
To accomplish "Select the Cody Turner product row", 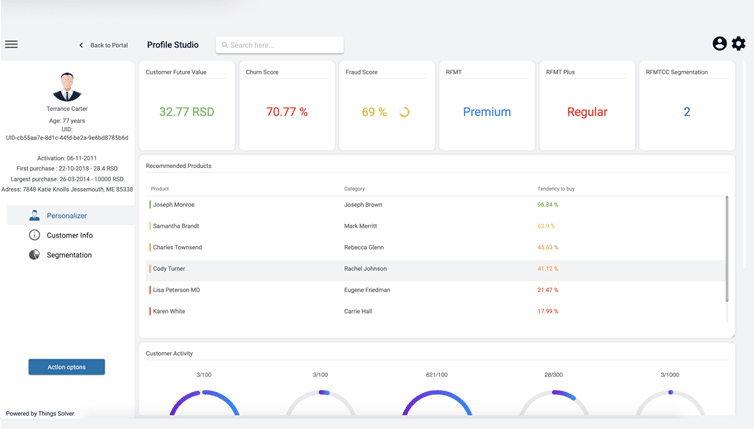I will (436, 269).
